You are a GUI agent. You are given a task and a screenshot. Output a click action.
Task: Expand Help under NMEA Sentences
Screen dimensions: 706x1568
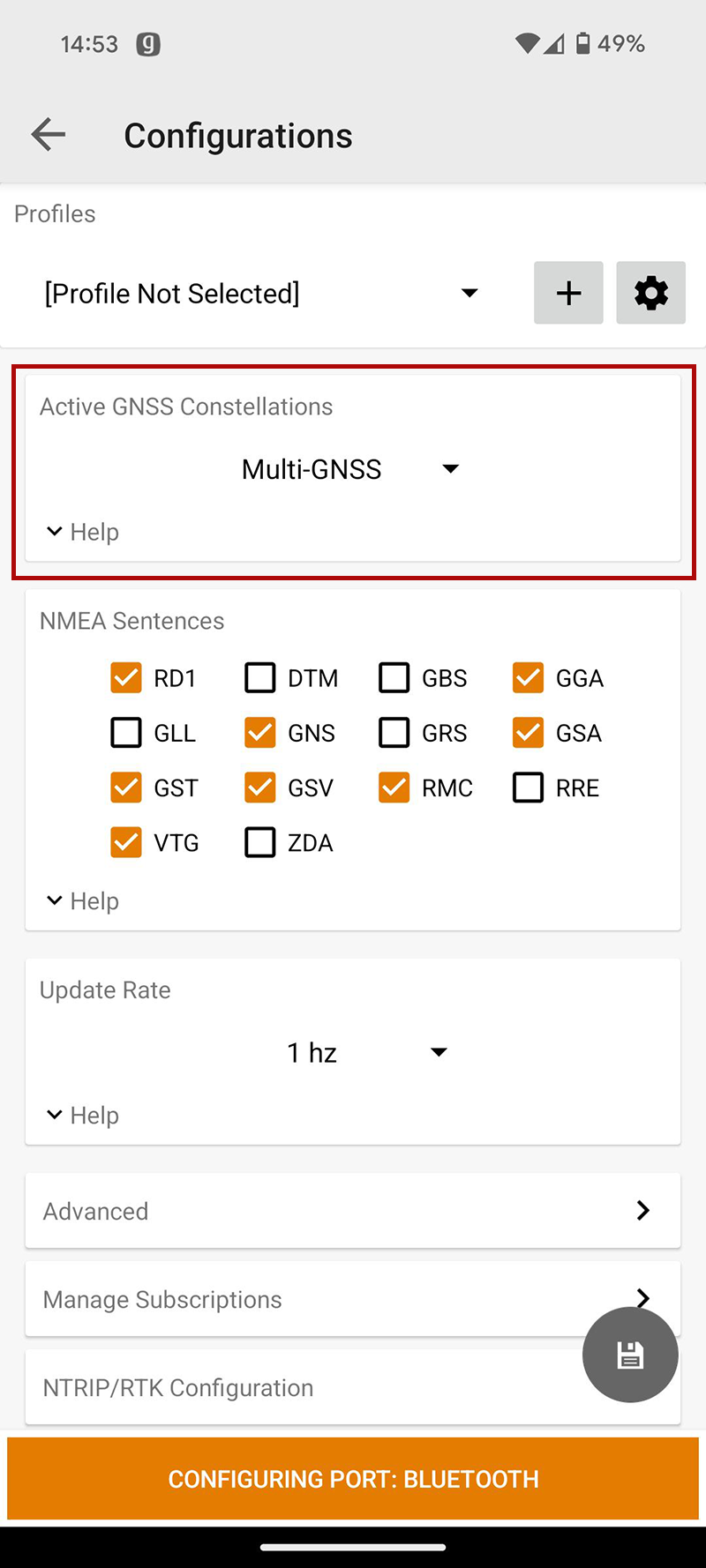click(83, 900)
